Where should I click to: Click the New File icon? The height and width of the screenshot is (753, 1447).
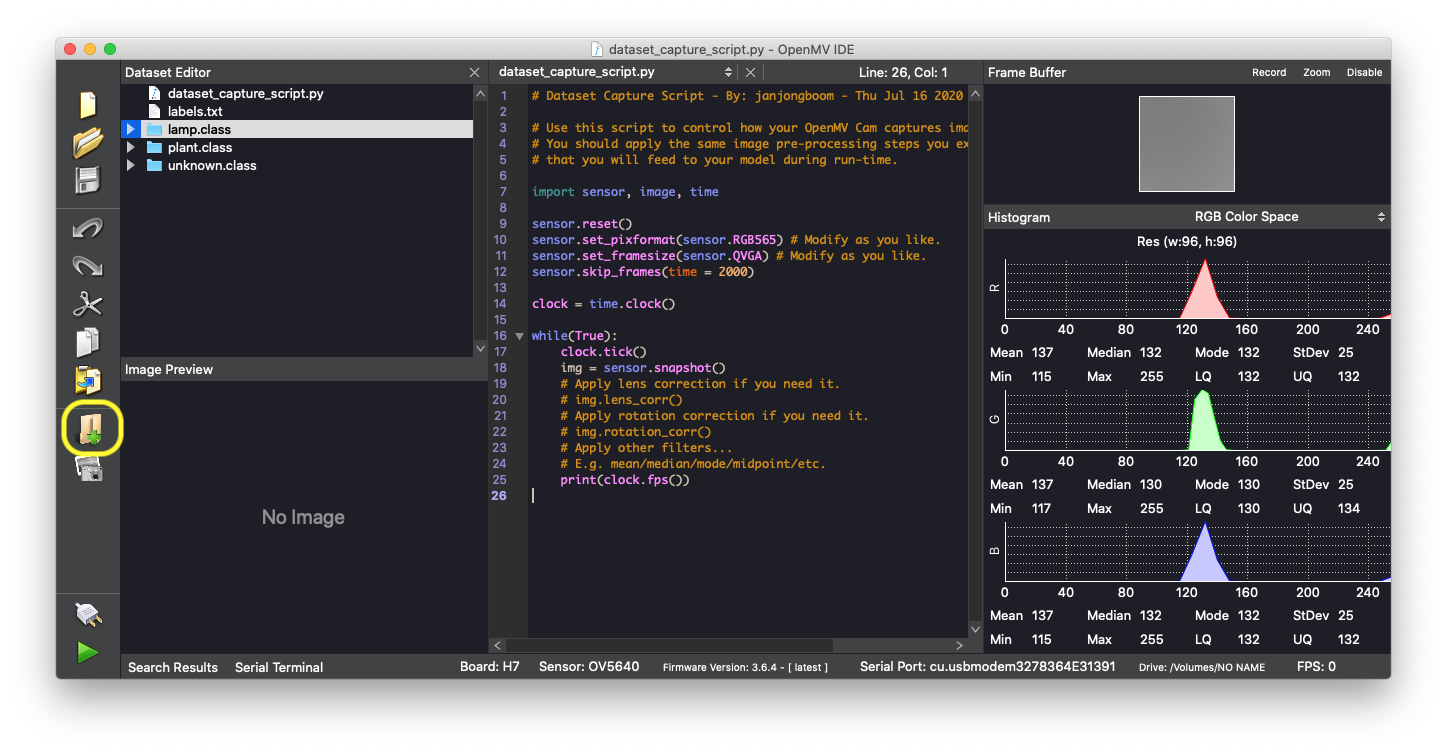pos(88,104)
